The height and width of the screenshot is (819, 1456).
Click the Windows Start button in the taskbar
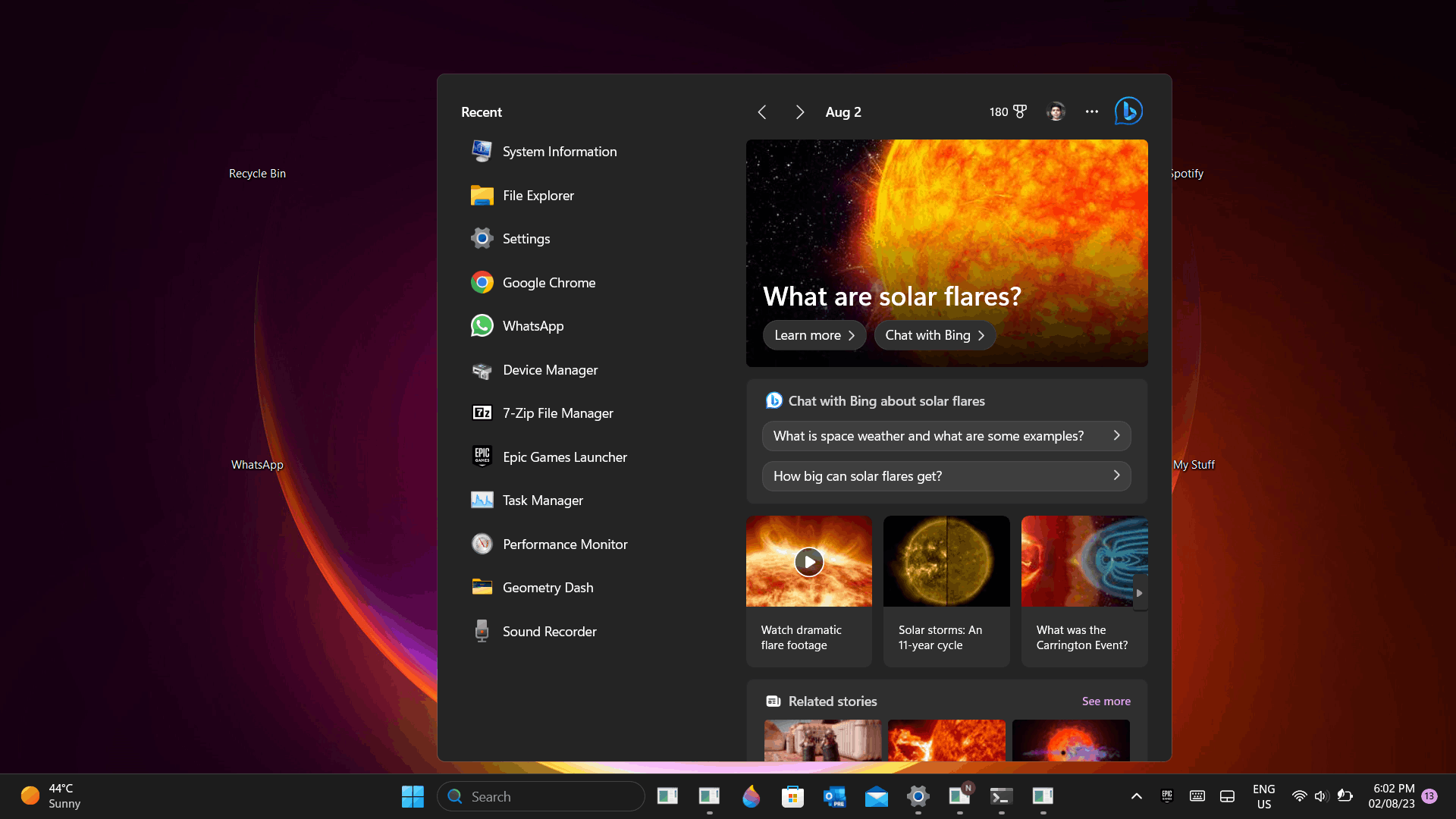click(413, 796)
